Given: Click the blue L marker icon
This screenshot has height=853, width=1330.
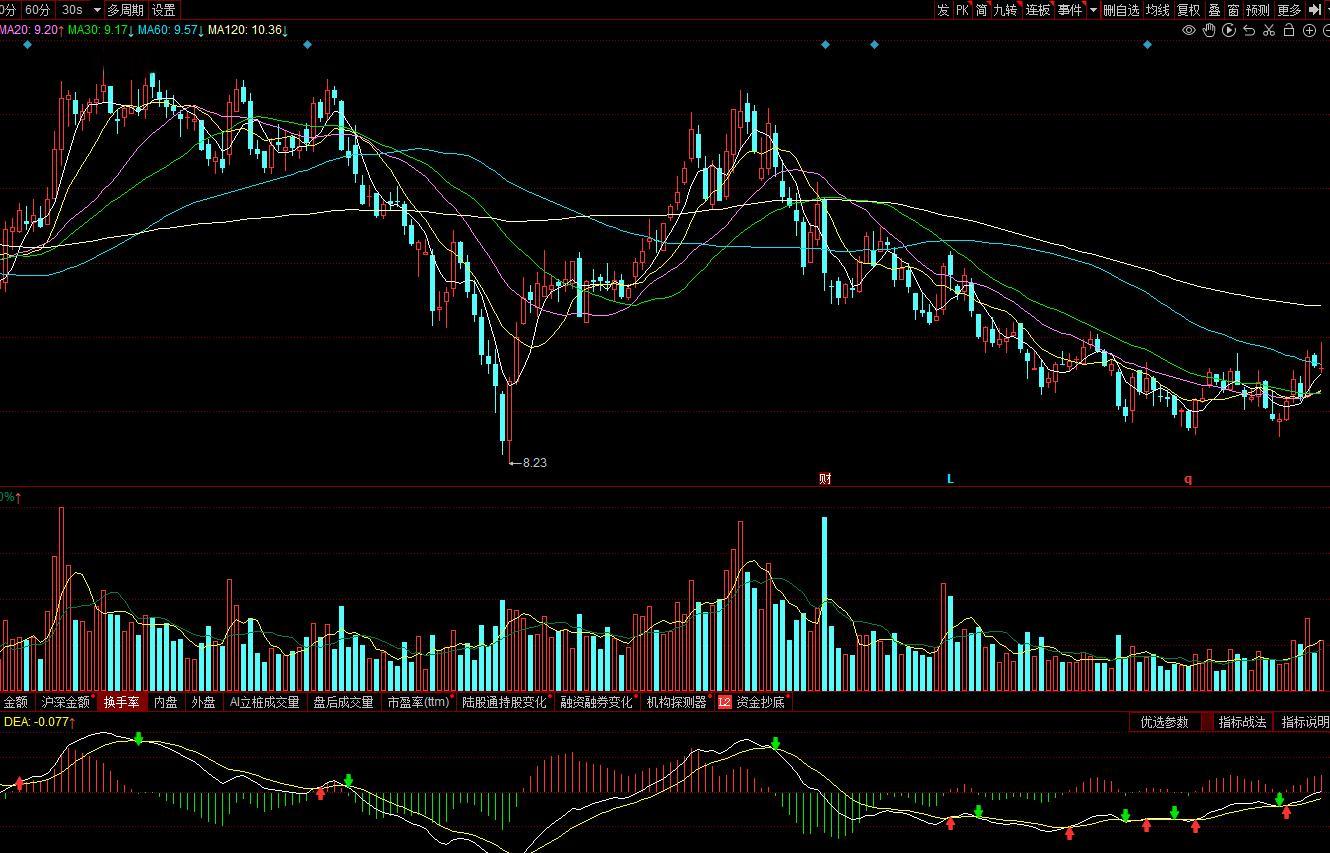Looking at the screenshot, I should [x=950, y=479].
